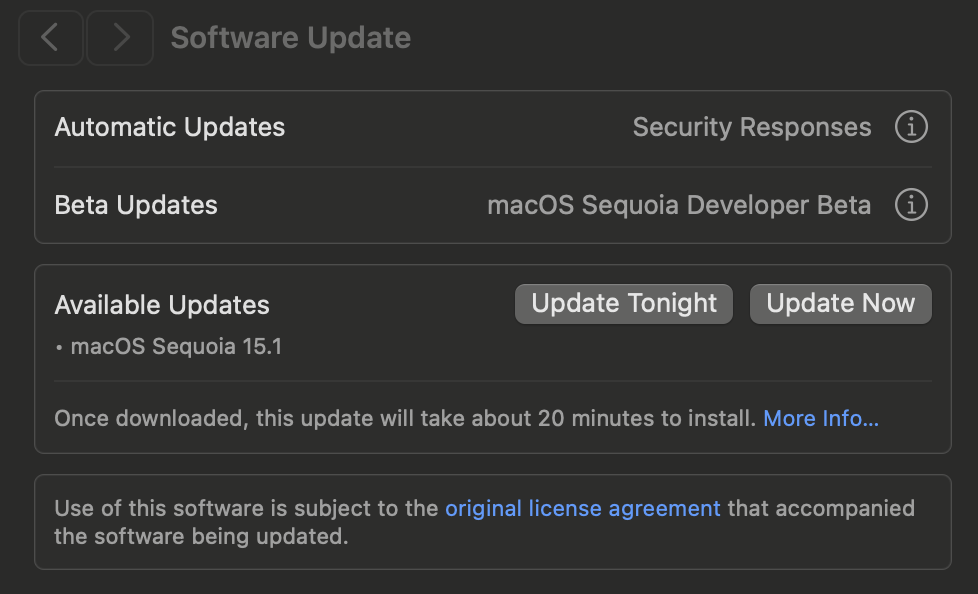Open info for Automatic Updates
The height and width of the screenshot is (594, 978).
click(x=910, y=128)
